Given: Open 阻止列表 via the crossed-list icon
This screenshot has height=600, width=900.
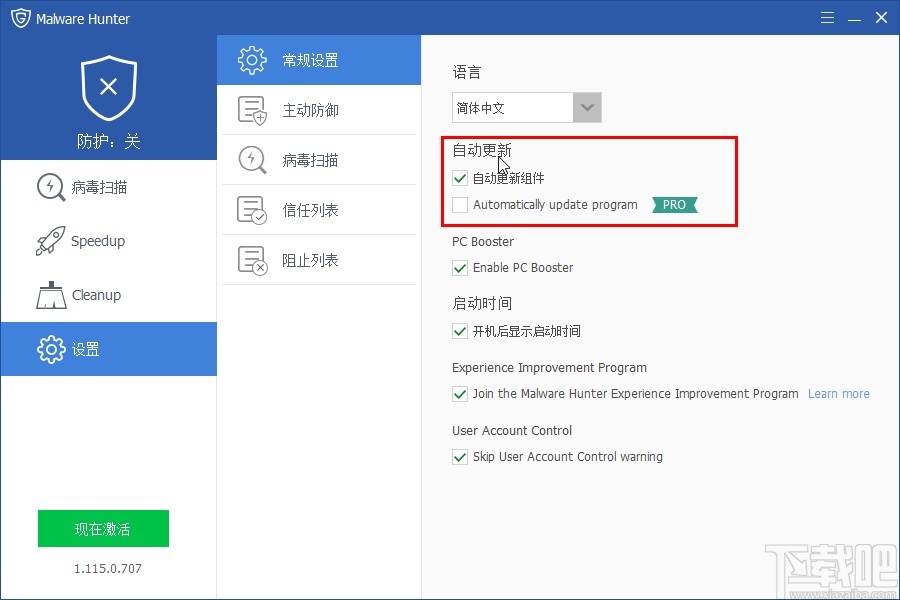Looking at the screenshot, I should click(253, 259).
